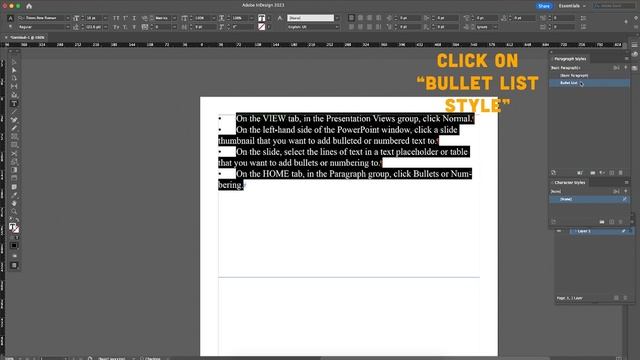The width and height of the screenshot is (640, 360).
Task: Open the Paragraph Styles panel menu
Action: click(627, 59)
